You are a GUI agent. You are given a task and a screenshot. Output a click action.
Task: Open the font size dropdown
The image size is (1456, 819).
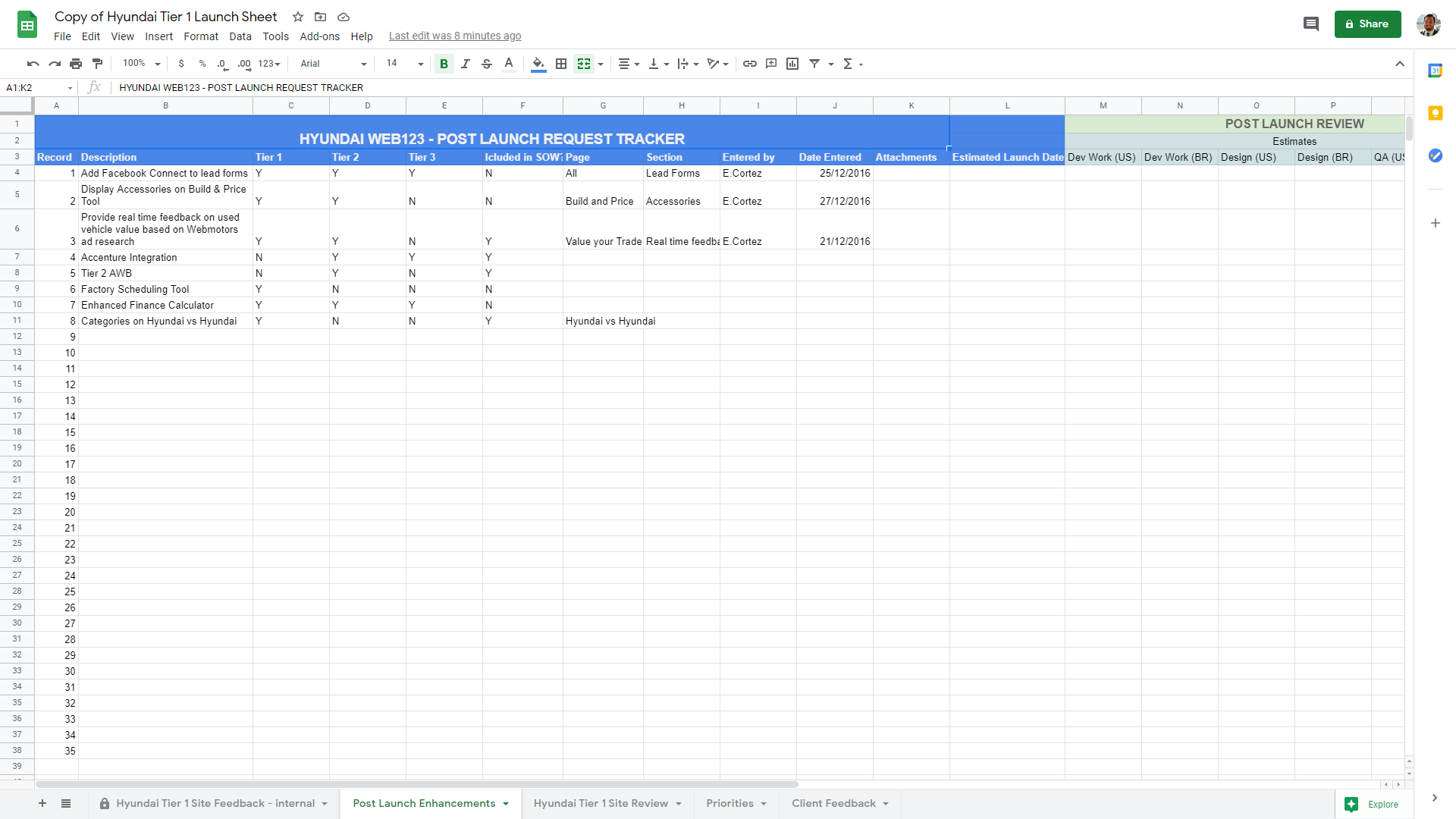pyautogui.click(x=404, y=64)
